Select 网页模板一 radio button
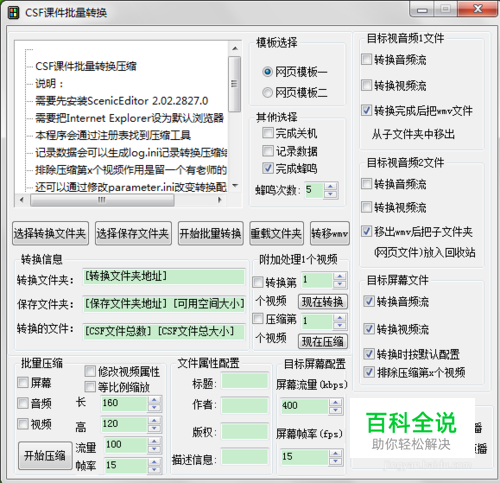Viewport: 500px width, 483px height. coord(268,72)
